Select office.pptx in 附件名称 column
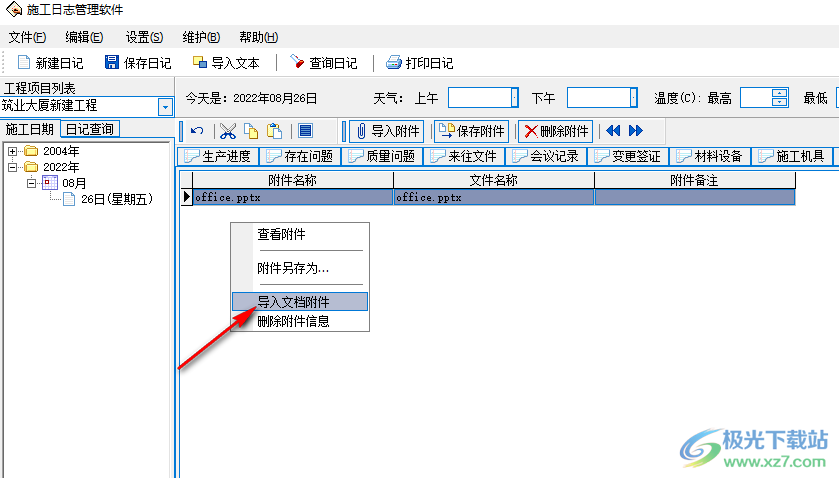The height and width of the screenshot is (478, 839). tap(293, 197)
